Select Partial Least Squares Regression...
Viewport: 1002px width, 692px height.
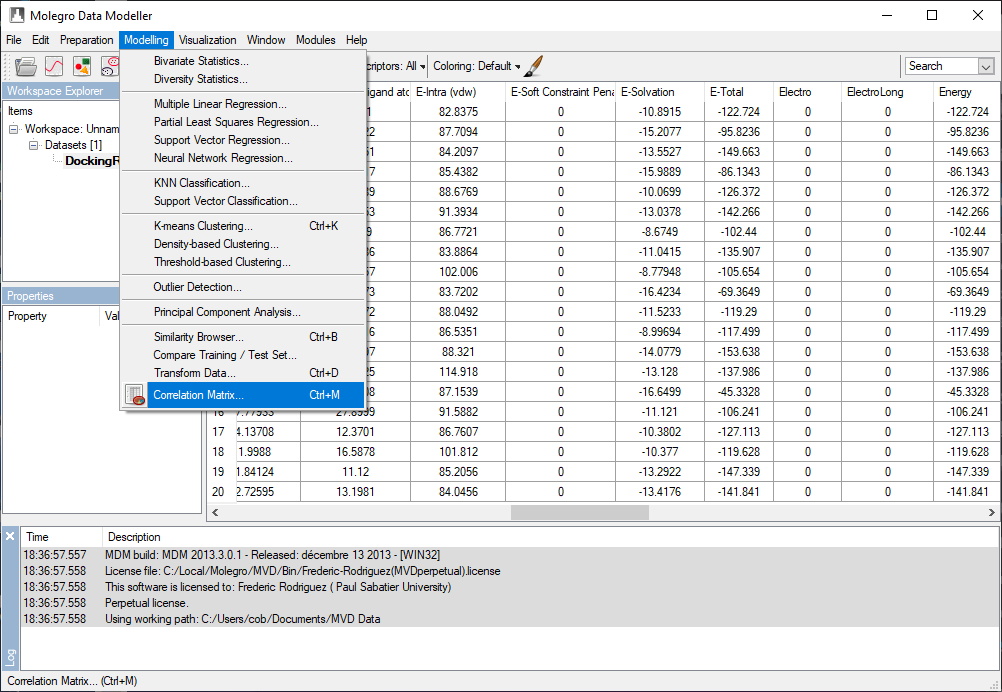[x=243, y=122]
